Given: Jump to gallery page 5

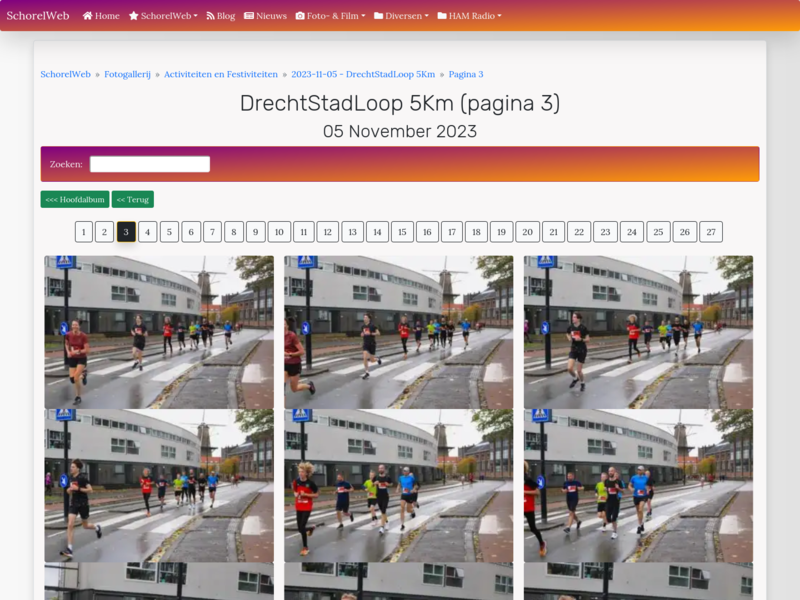Looking at the screenshot, I should click(x=169, y=232).
